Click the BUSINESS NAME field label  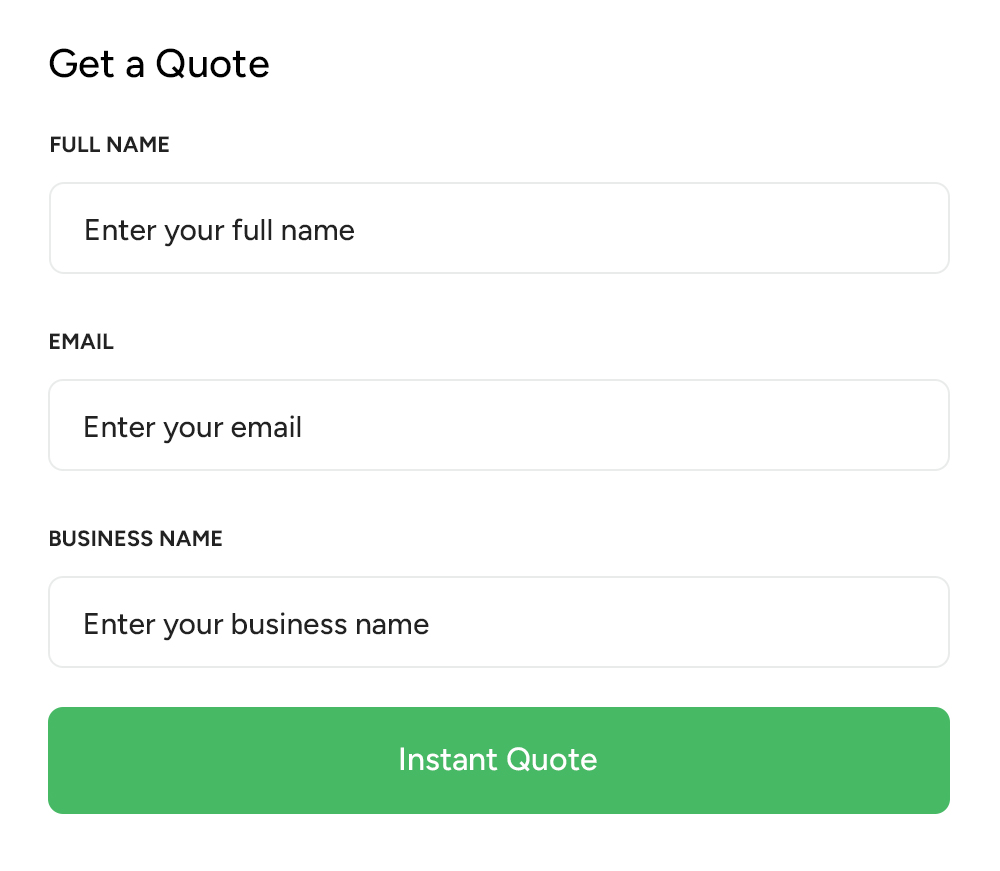click(x=136, y=539)
